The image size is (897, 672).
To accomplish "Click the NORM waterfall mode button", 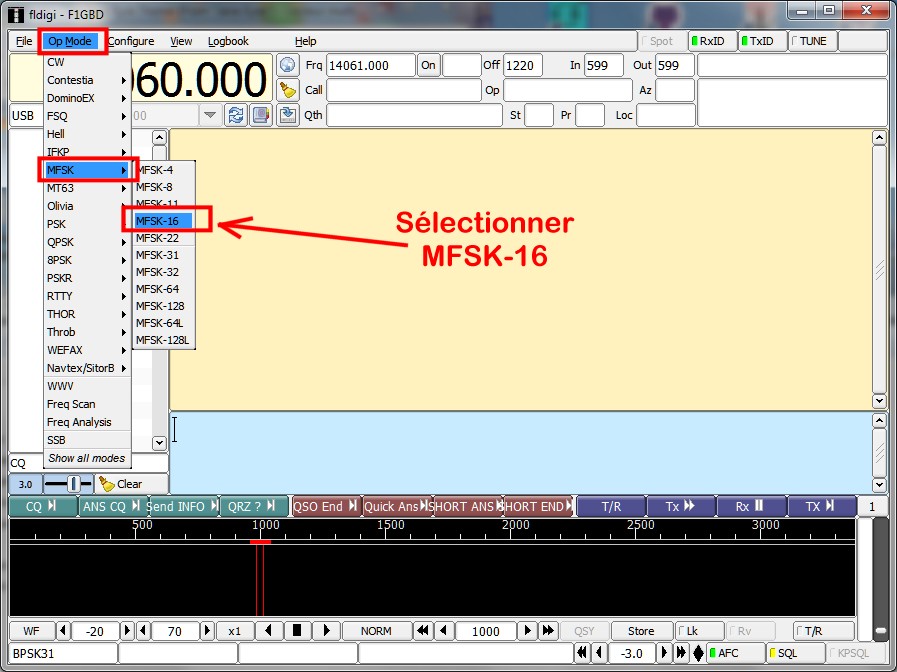I will click(x=376, y=630).
